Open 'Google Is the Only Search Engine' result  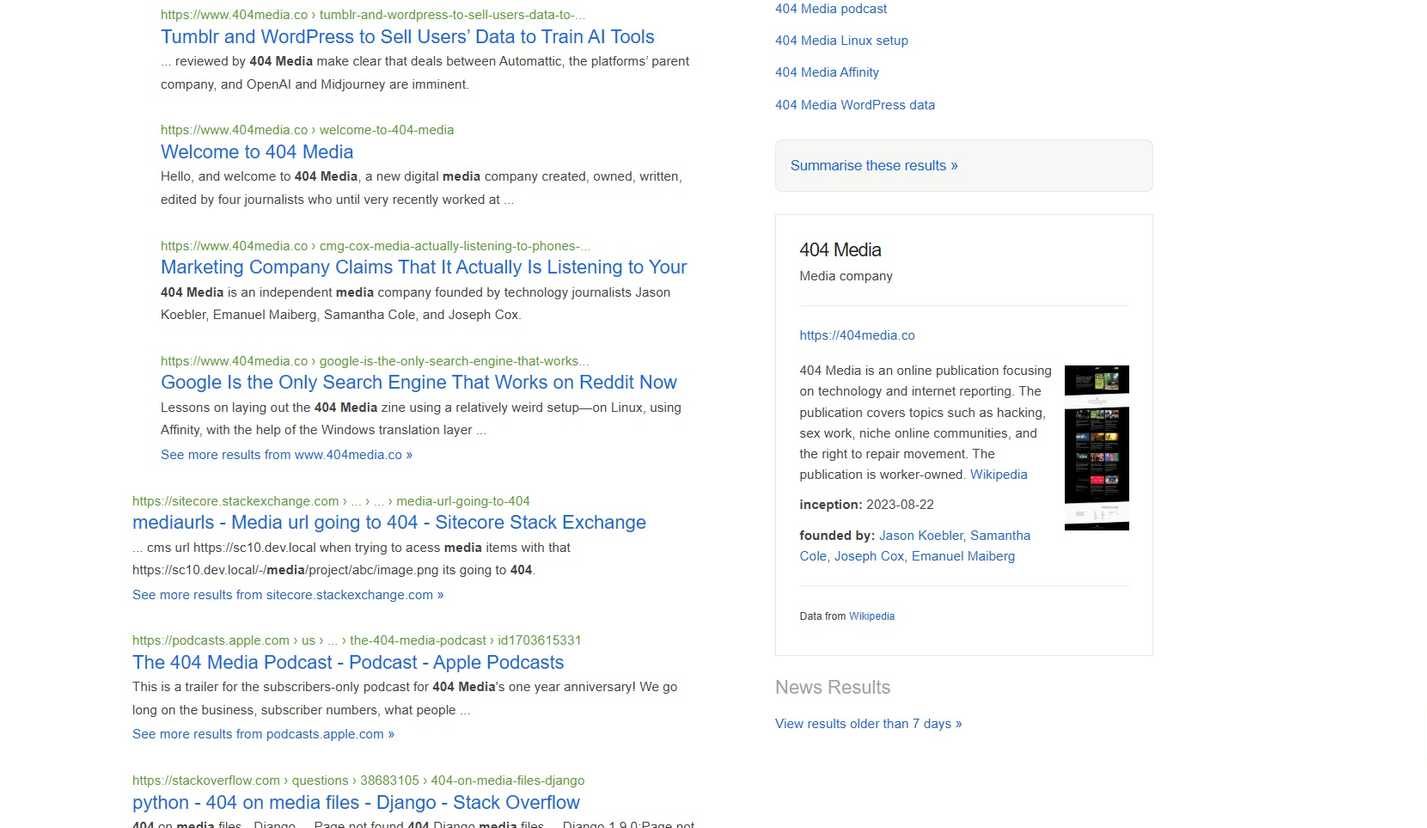(x=418, y=382)
